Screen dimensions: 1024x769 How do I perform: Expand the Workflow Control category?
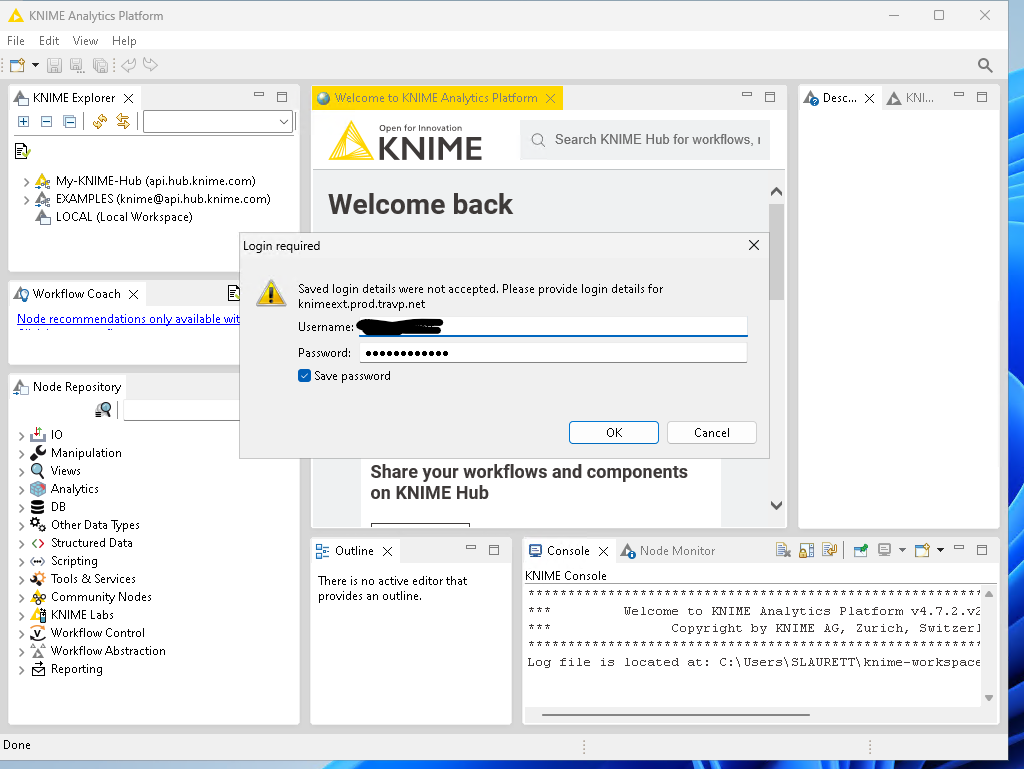click(x=22, y=634)
